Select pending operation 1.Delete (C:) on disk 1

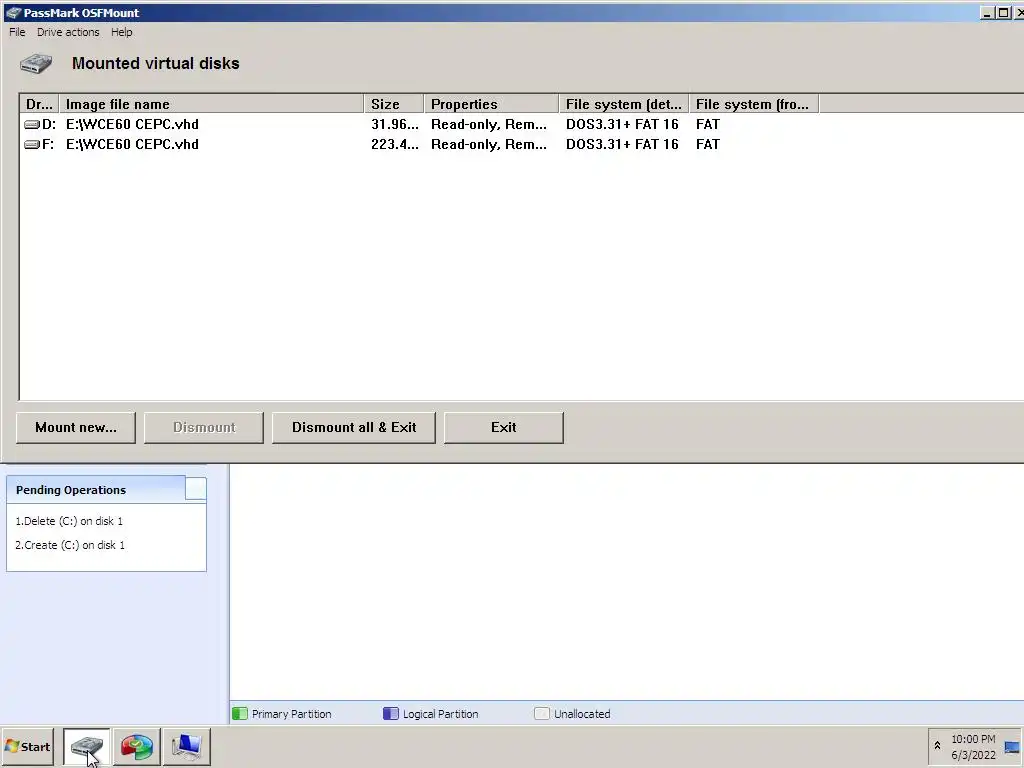click(69, 521)
